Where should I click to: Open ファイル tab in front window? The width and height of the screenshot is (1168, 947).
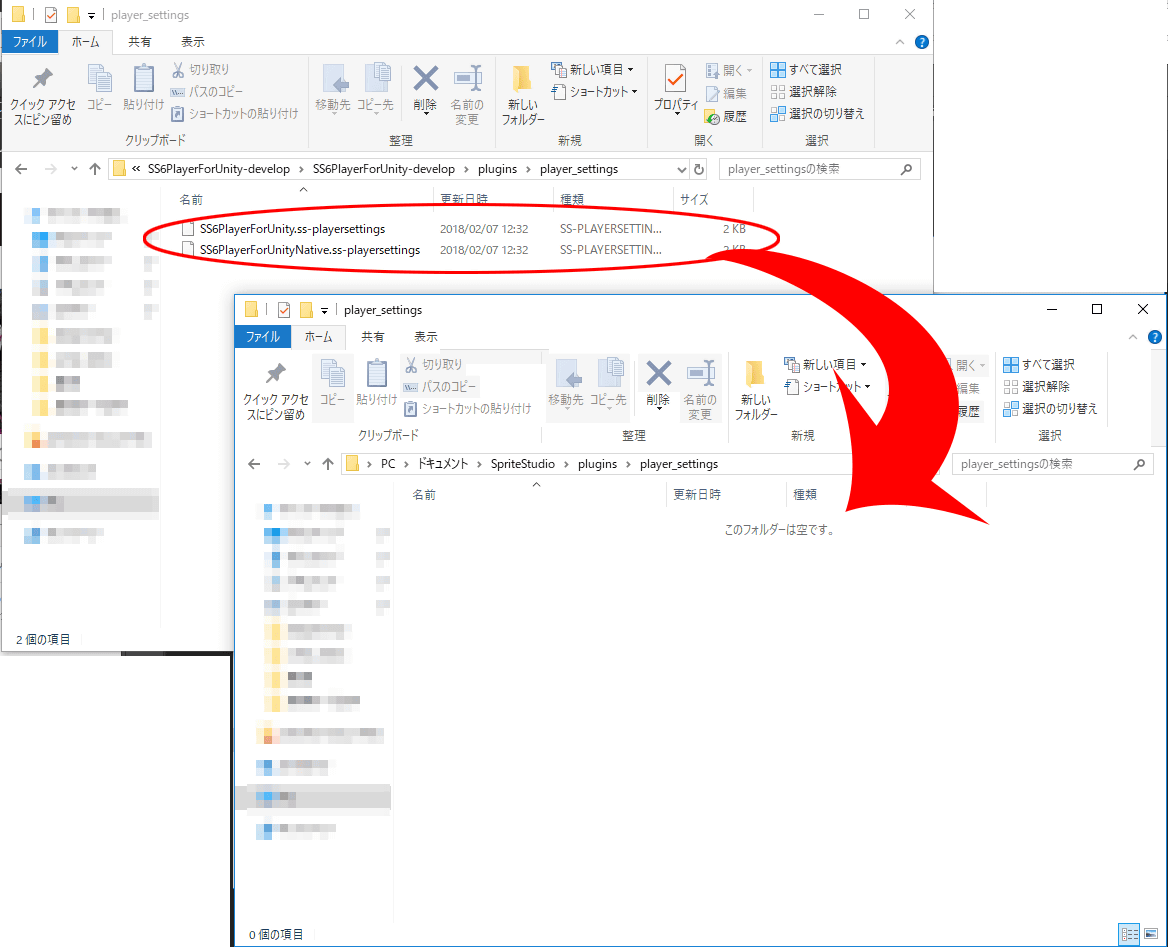(x=263, y=337)
